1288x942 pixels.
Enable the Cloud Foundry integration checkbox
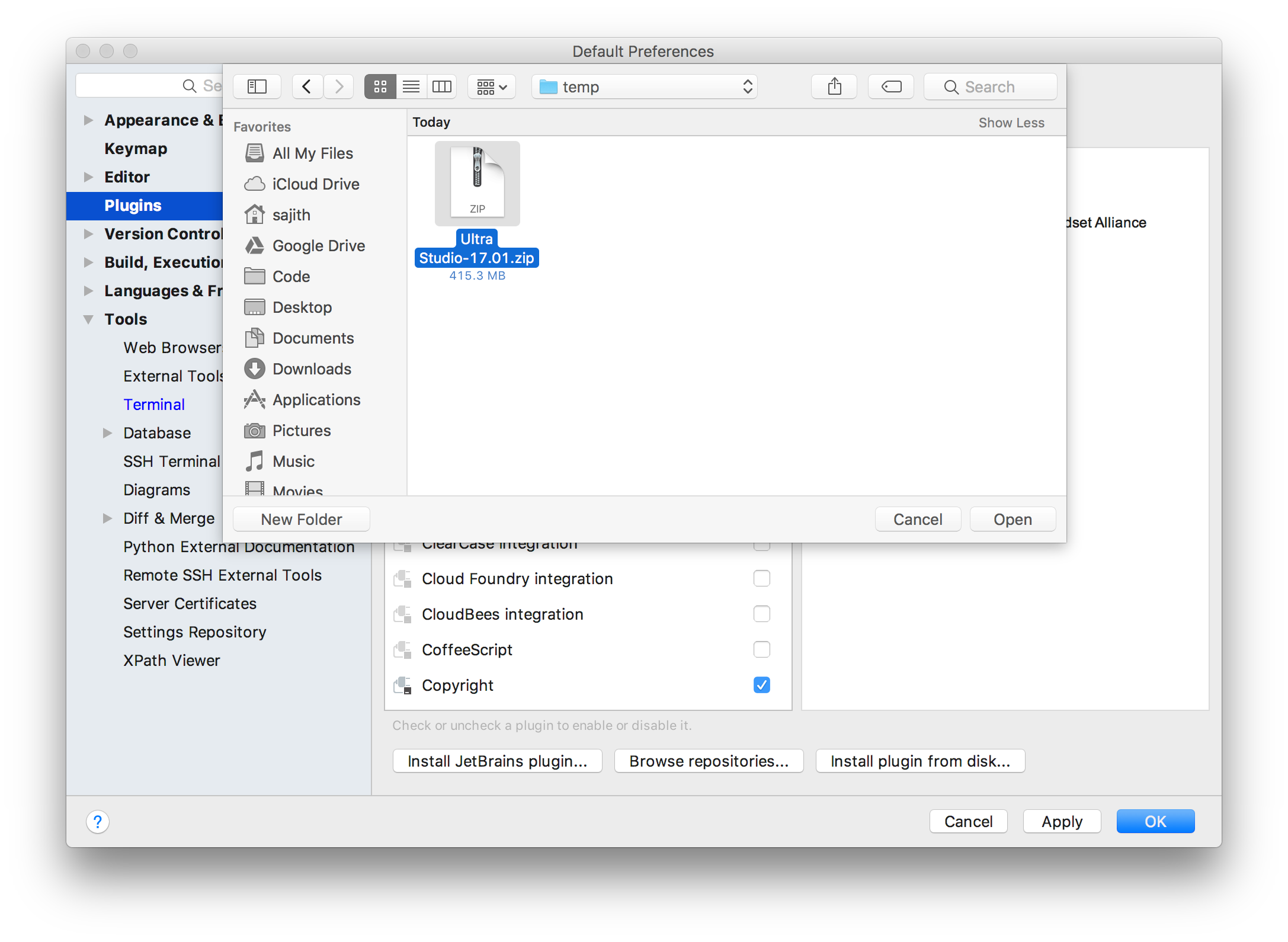[761, 578]
